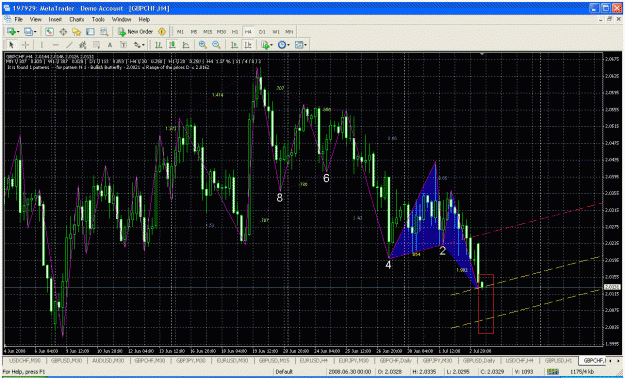Screen dimensions: 625x378
Task: Expand the Profiles dropdown arrow
Action: [35, 32]
